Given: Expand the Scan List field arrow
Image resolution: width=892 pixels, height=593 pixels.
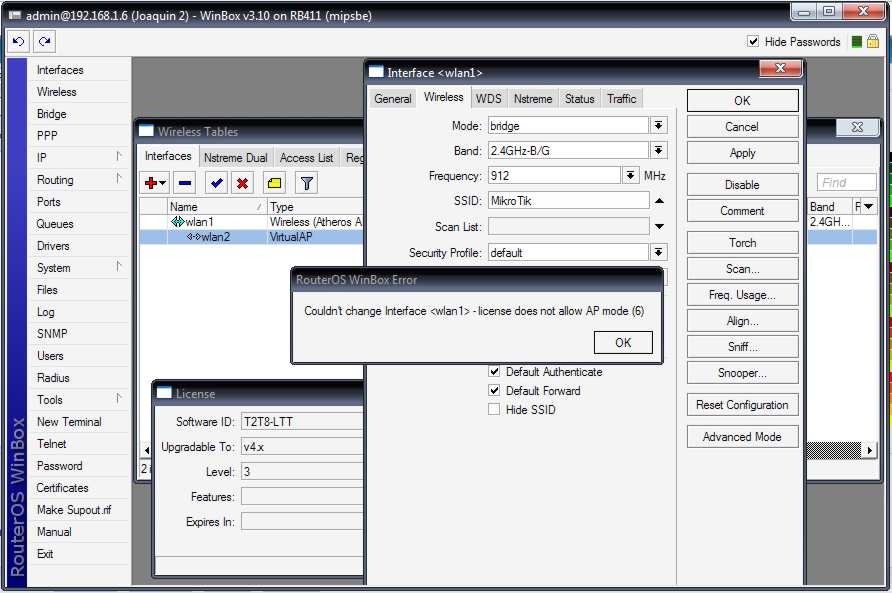Looking at the screenshot, I should pyautogui.click(x=659, y=227).
